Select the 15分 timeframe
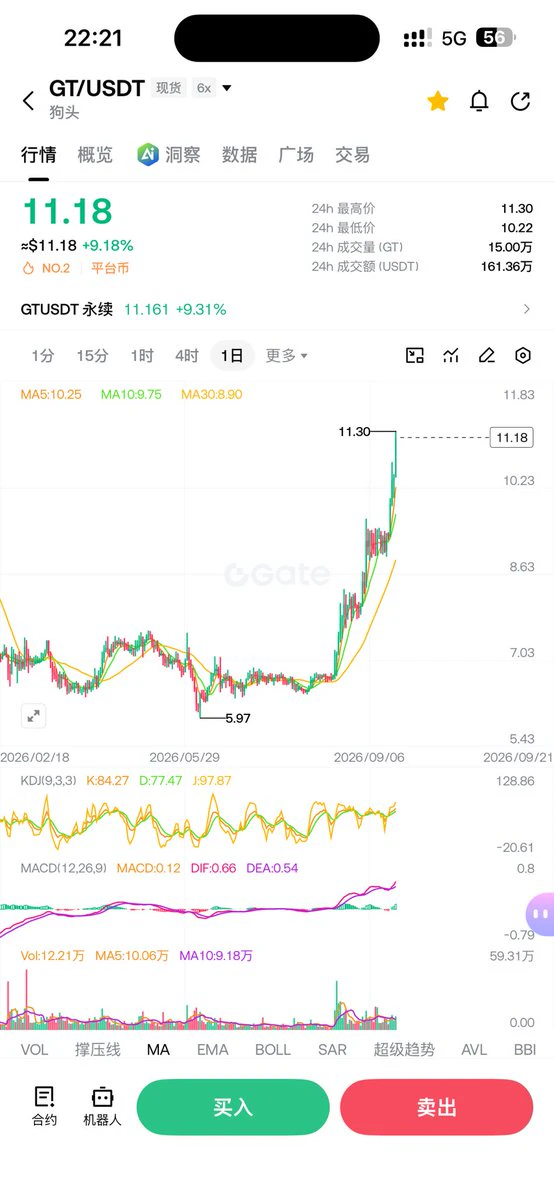Screen dimensions: 554x1200 tap(92, 355)
